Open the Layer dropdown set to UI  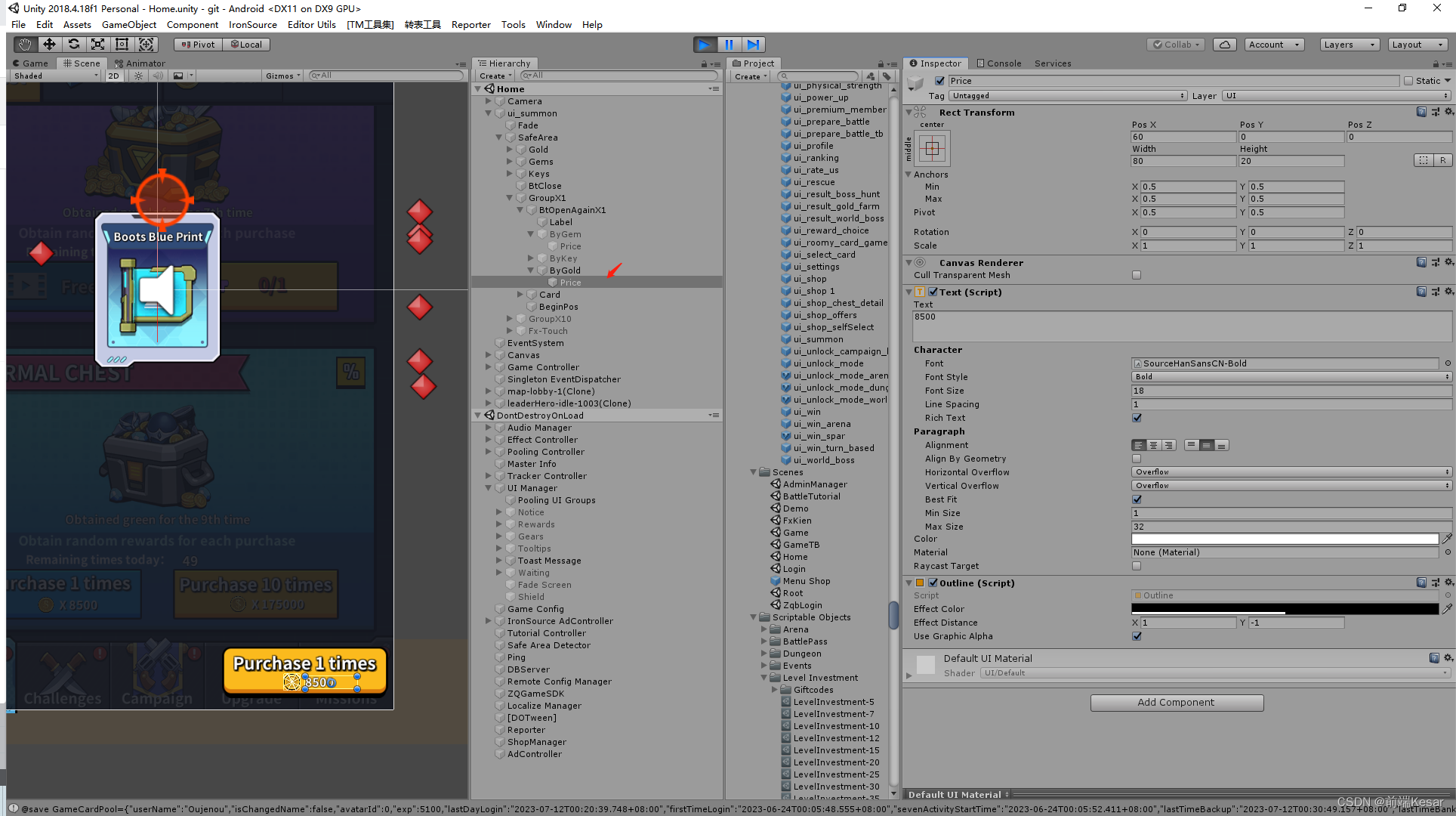[x=1336, y=95]
